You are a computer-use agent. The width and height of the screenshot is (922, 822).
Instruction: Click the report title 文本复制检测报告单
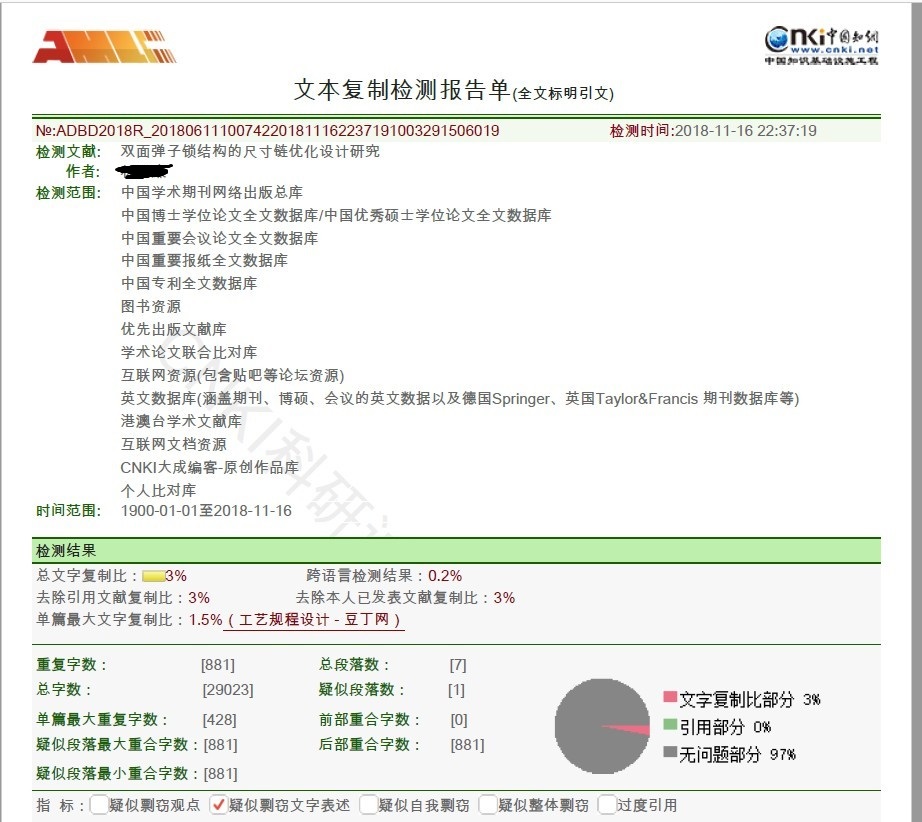[x=401, y=90]
